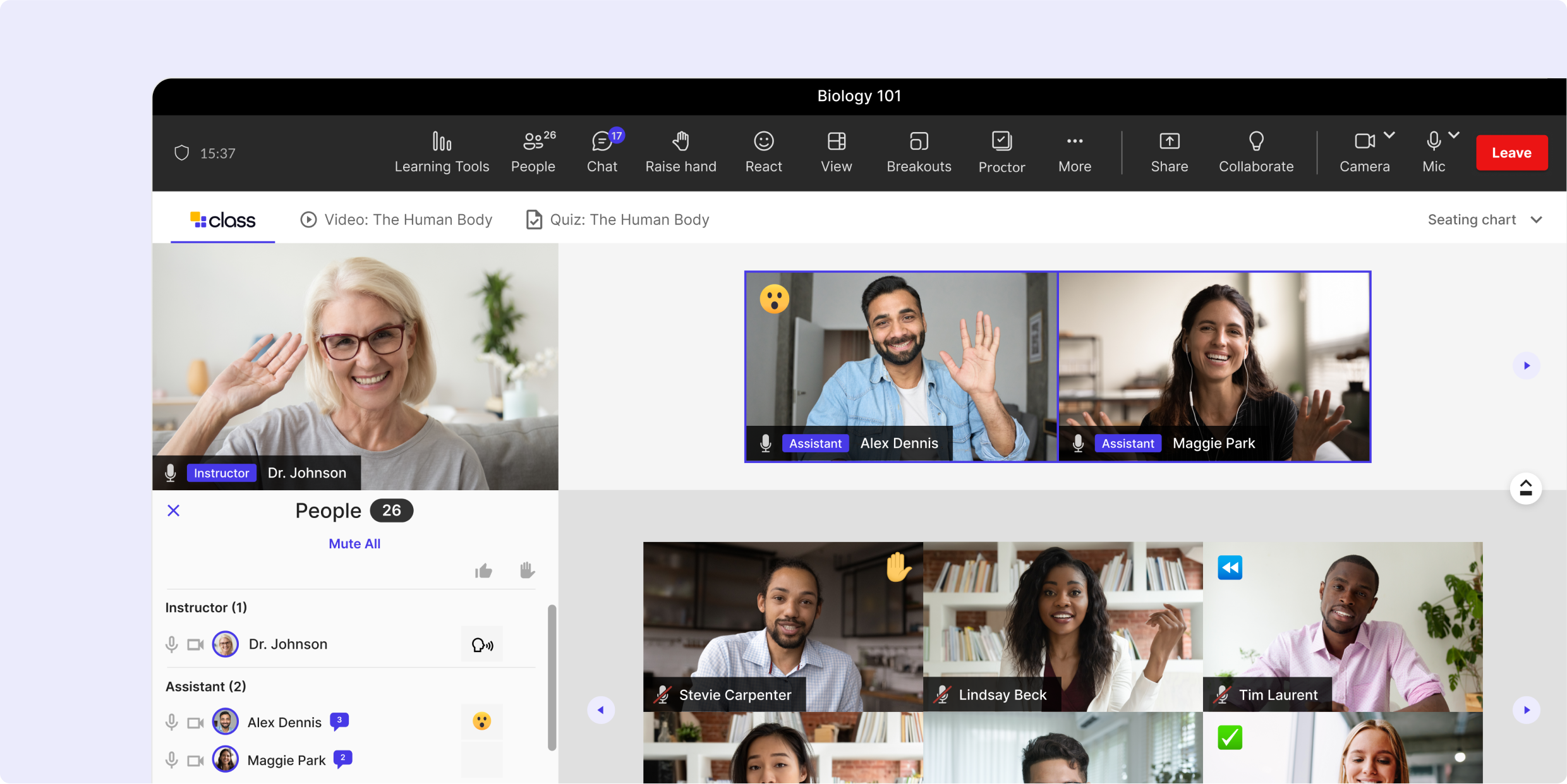The image size is (1567, 784).
Task: Expand the Seating chart dropdown
Action: [x=1538, y=219]
